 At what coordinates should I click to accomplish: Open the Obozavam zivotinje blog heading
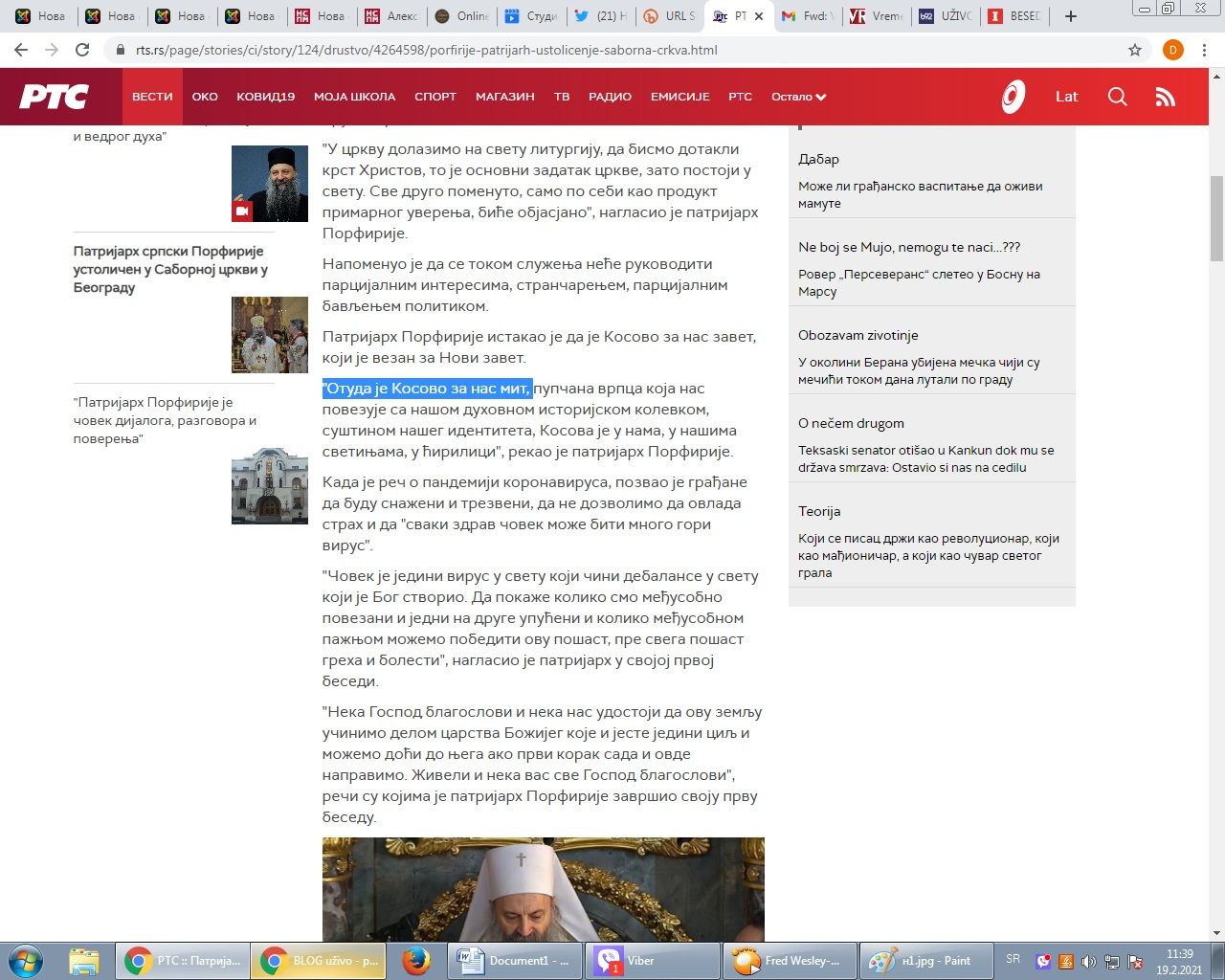click(857, 335)
